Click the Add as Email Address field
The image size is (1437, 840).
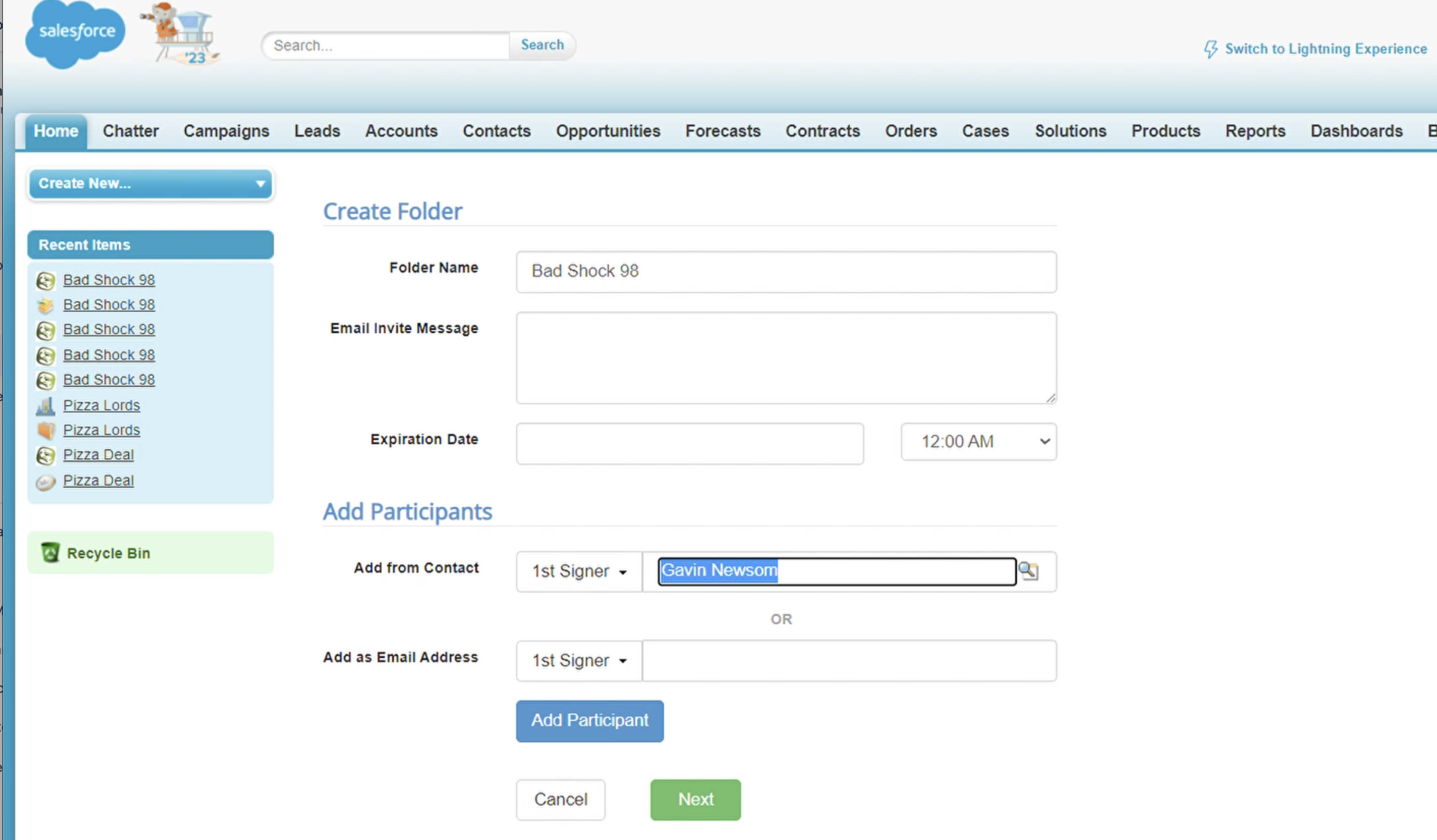[849, 661]
